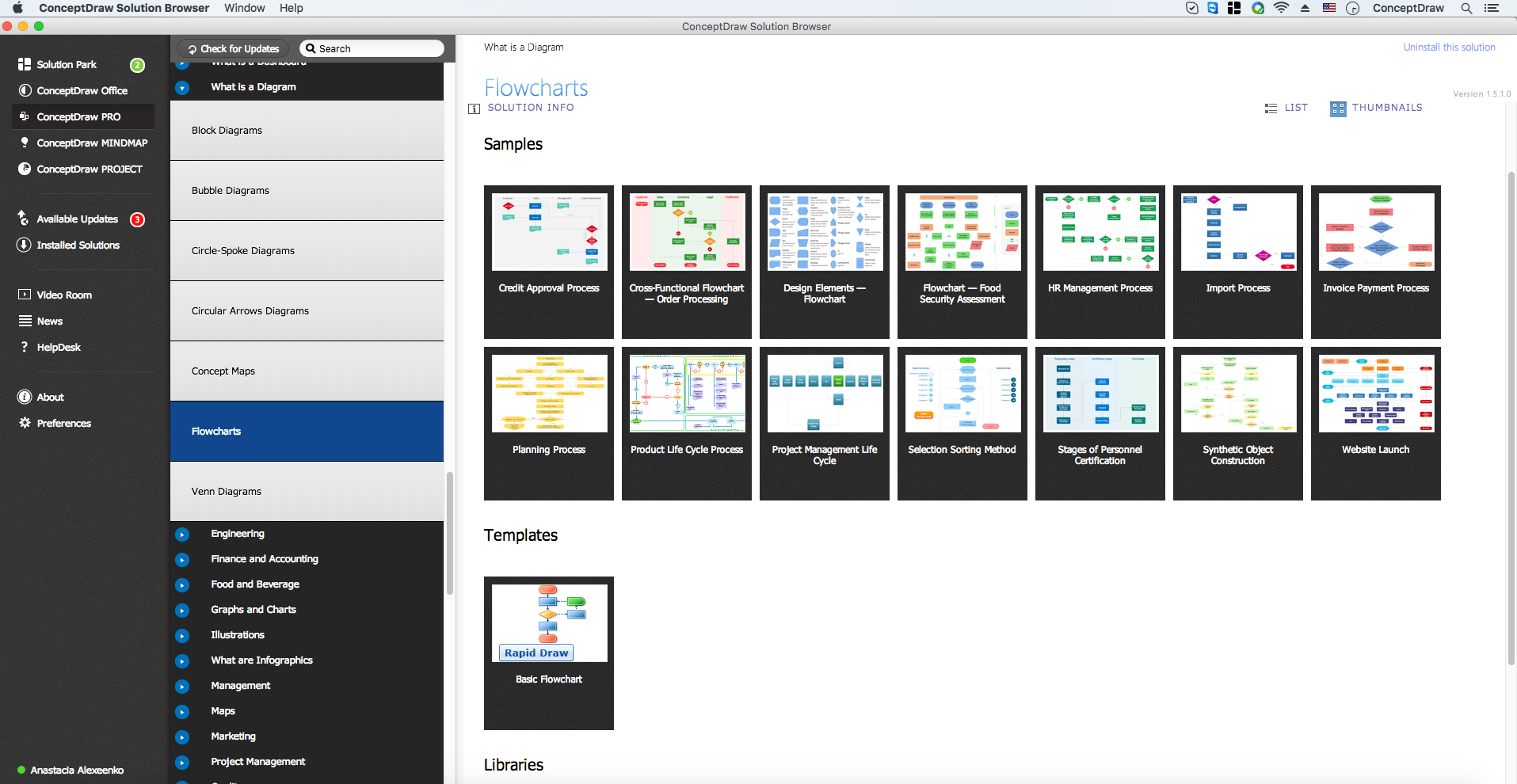Select Circular Arrows Diagrams solution
The image size is (1517, 784).
[x=307, y=311]
